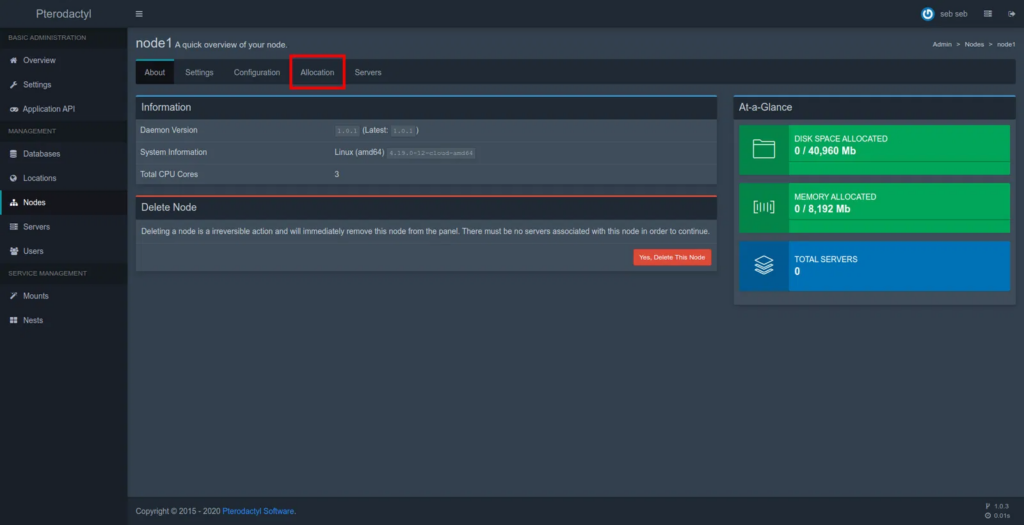Switch to the Configuration tab
Viewport: 1024px width, 525px height.
[257, 73]
